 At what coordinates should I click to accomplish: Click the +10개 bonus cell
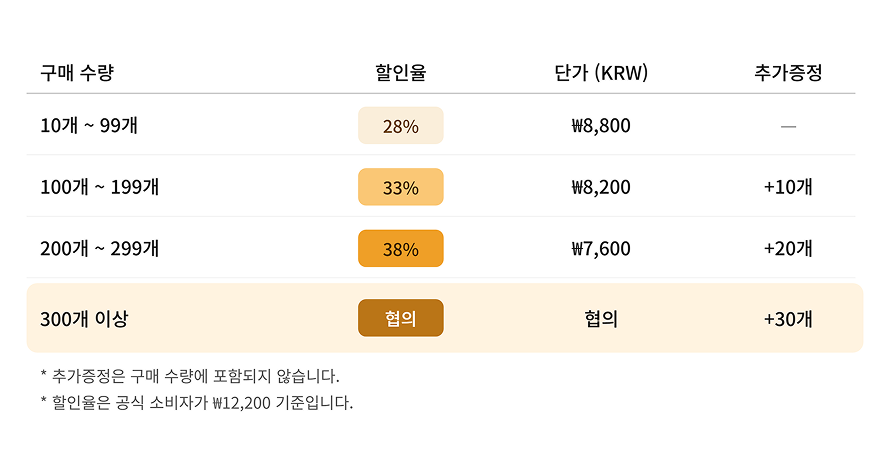(x=788, y=187)
